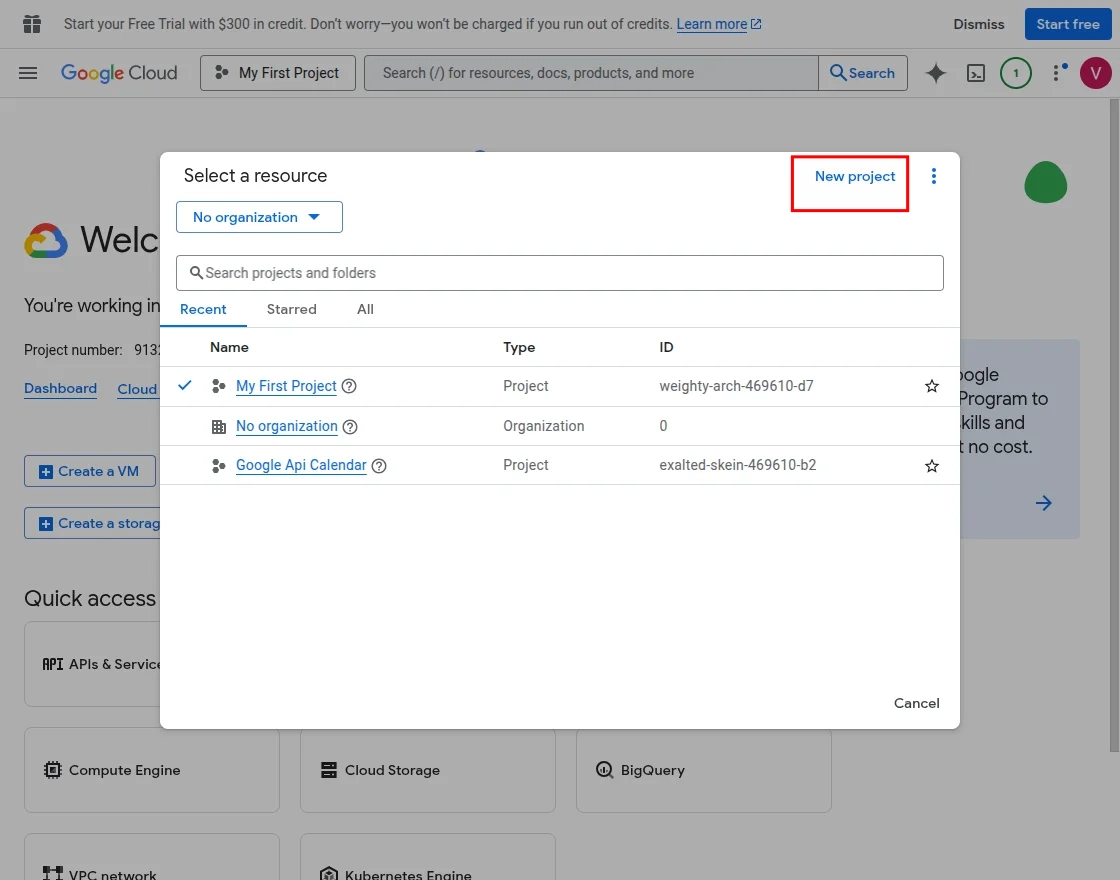The height and width of the screenshot is (880, 1120).
Task: Click the New project button
Action: point(855,177)
